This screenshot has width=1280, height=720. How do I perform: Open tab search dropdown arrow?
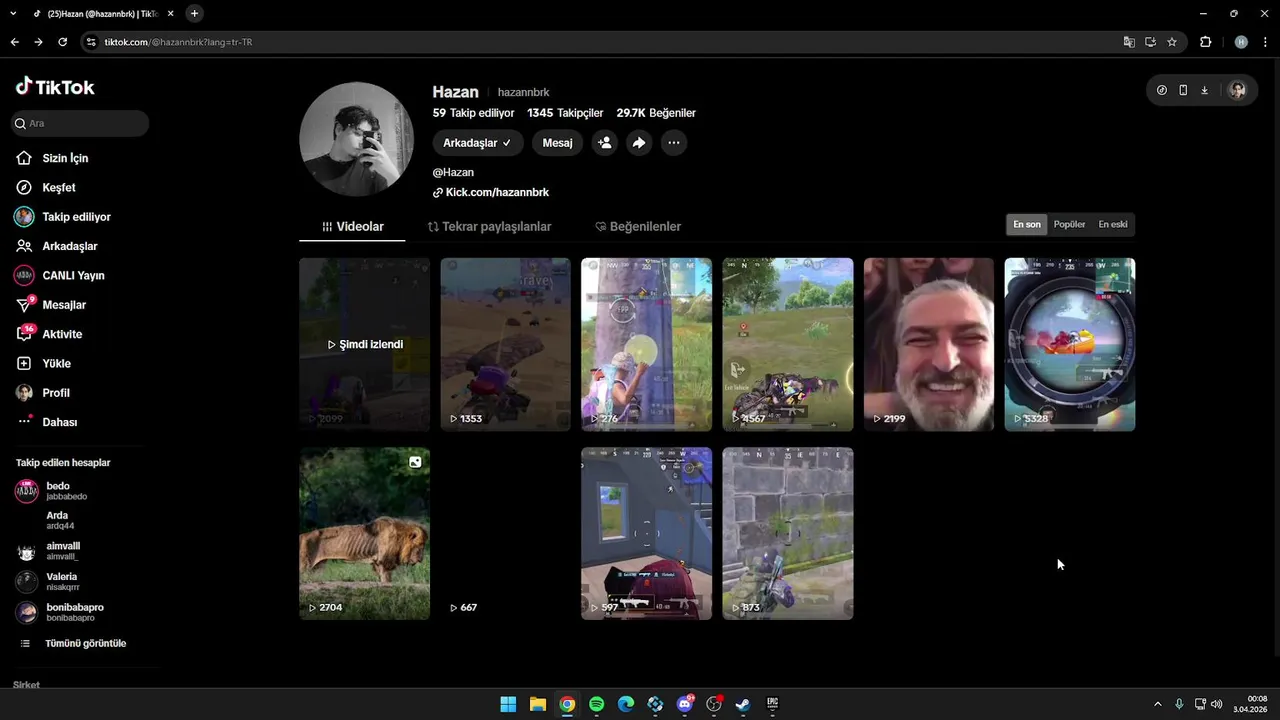point(13,13)
